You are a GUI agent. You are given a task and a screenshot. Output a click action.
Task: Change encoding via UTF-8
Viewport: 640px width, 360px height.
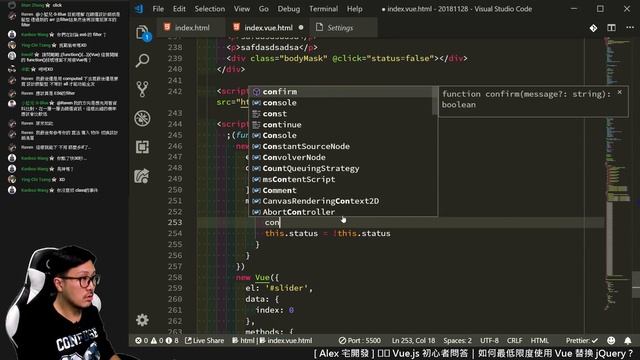tap(489, 340)
